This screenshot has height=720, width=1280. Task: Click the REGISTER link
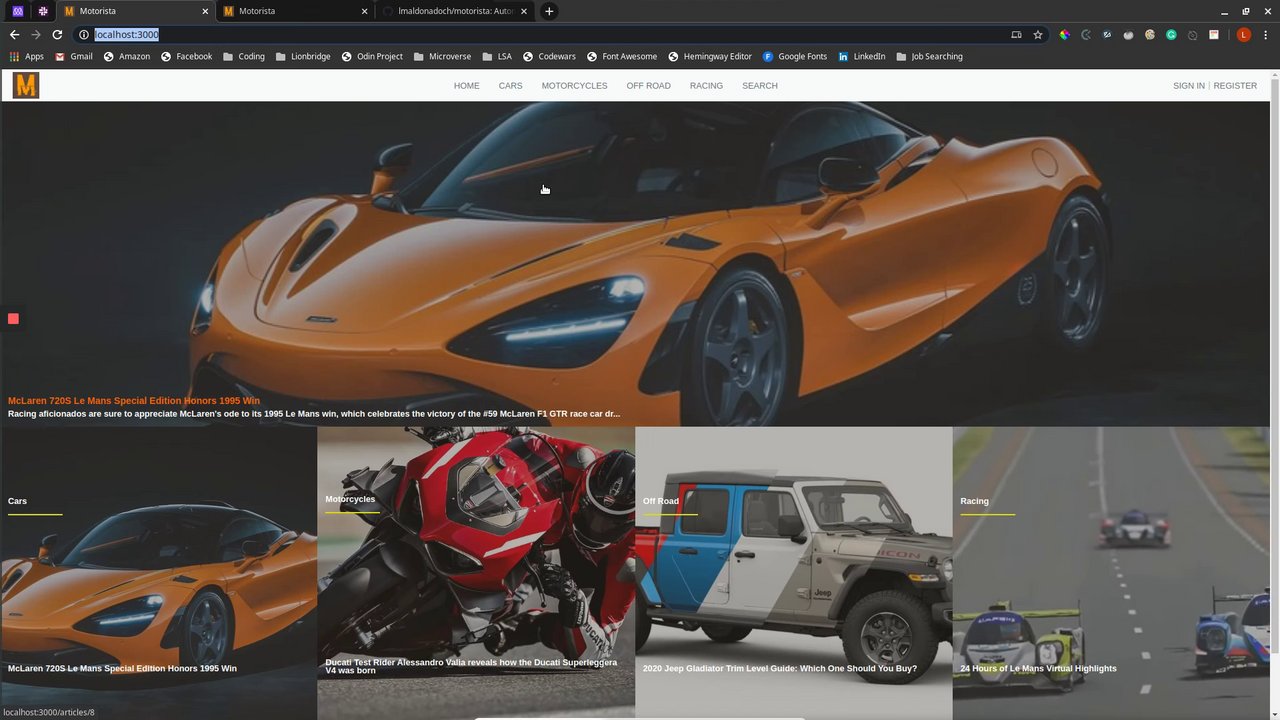(x=1235, y=86)
